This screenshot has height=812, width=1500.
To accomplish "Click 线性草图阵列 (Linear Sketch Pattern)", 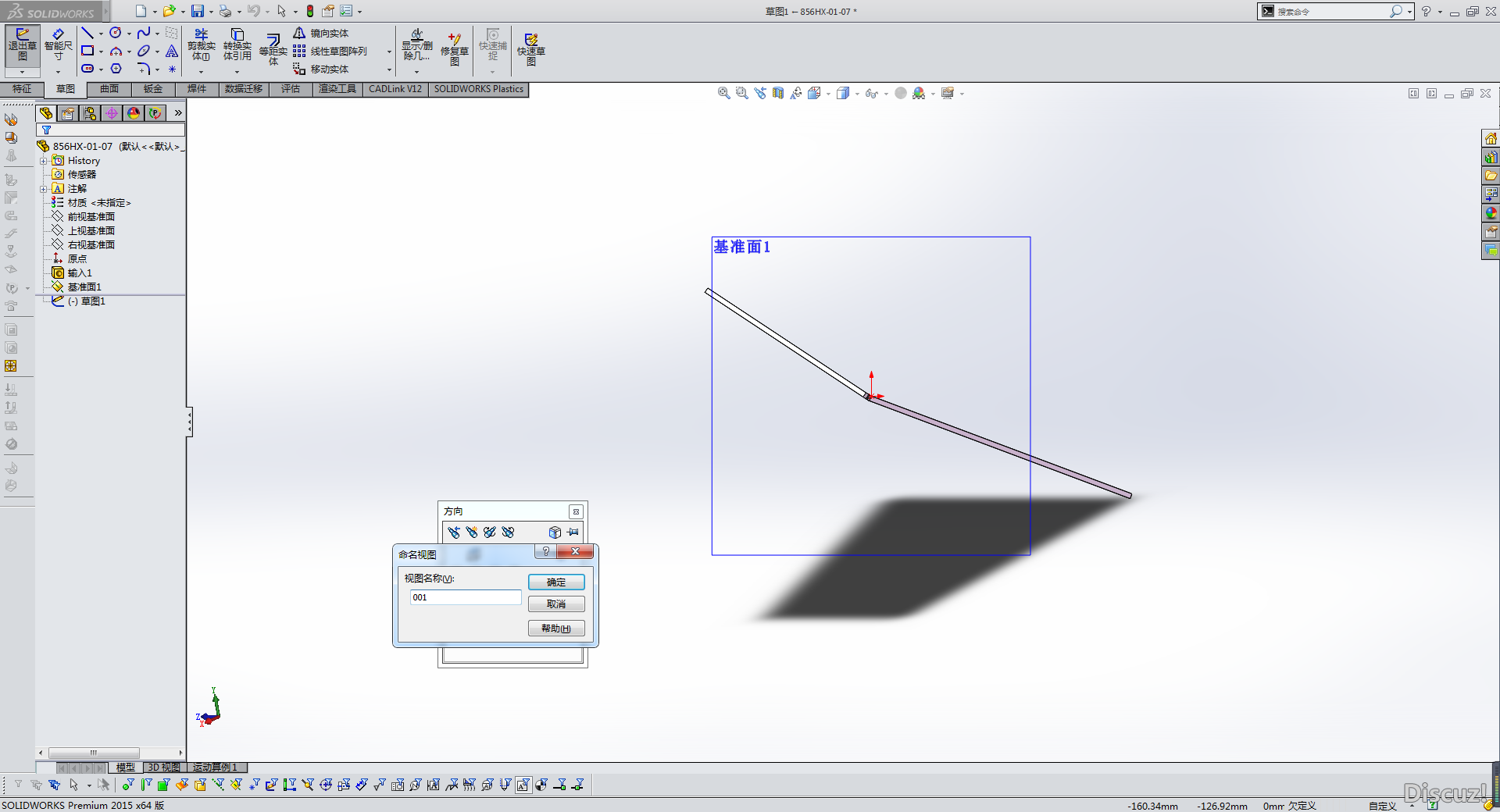I will (x=330, y=51).
